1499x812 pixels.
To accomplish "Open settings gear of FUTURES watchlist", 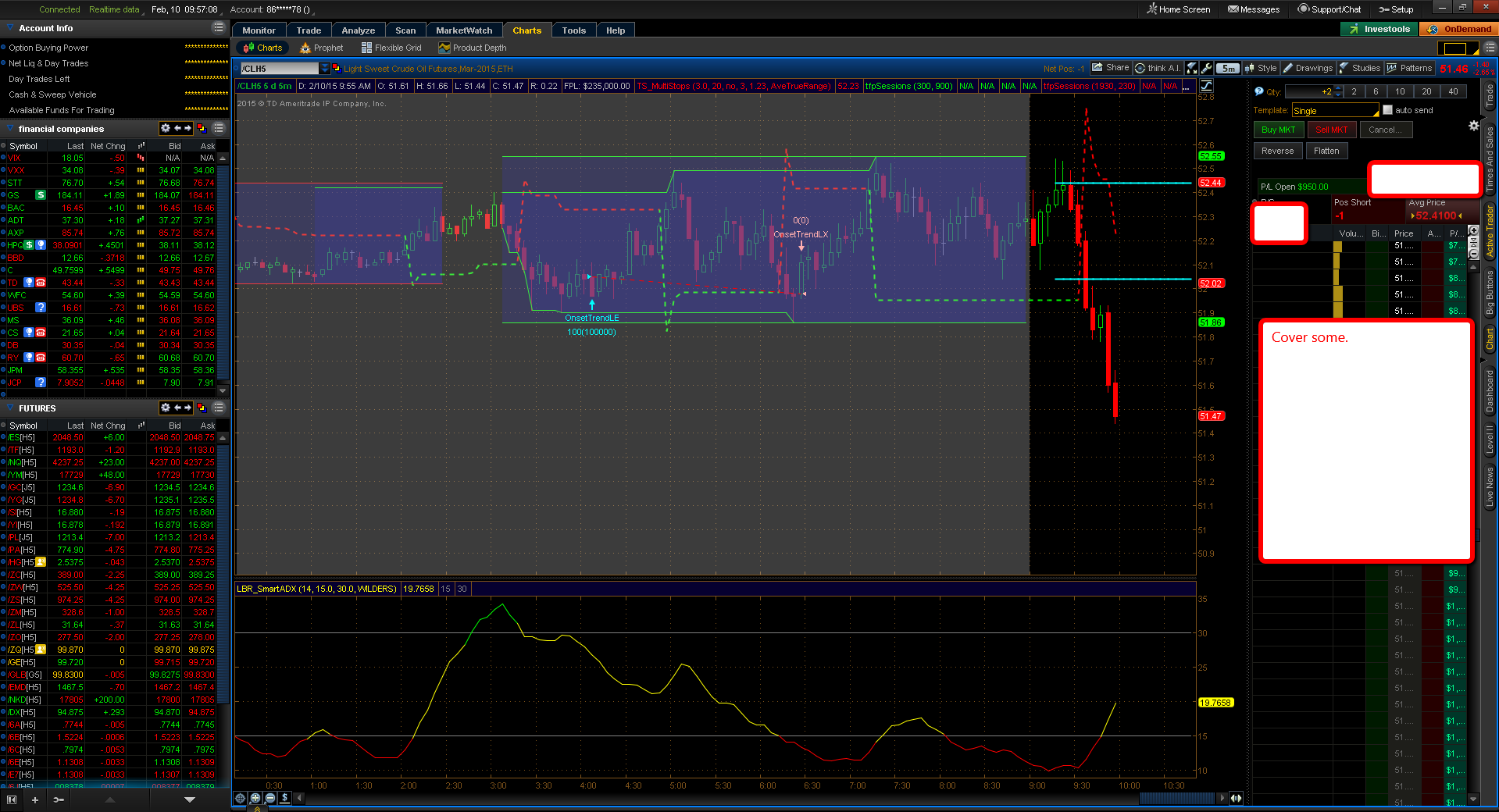I will pos(165,408).
